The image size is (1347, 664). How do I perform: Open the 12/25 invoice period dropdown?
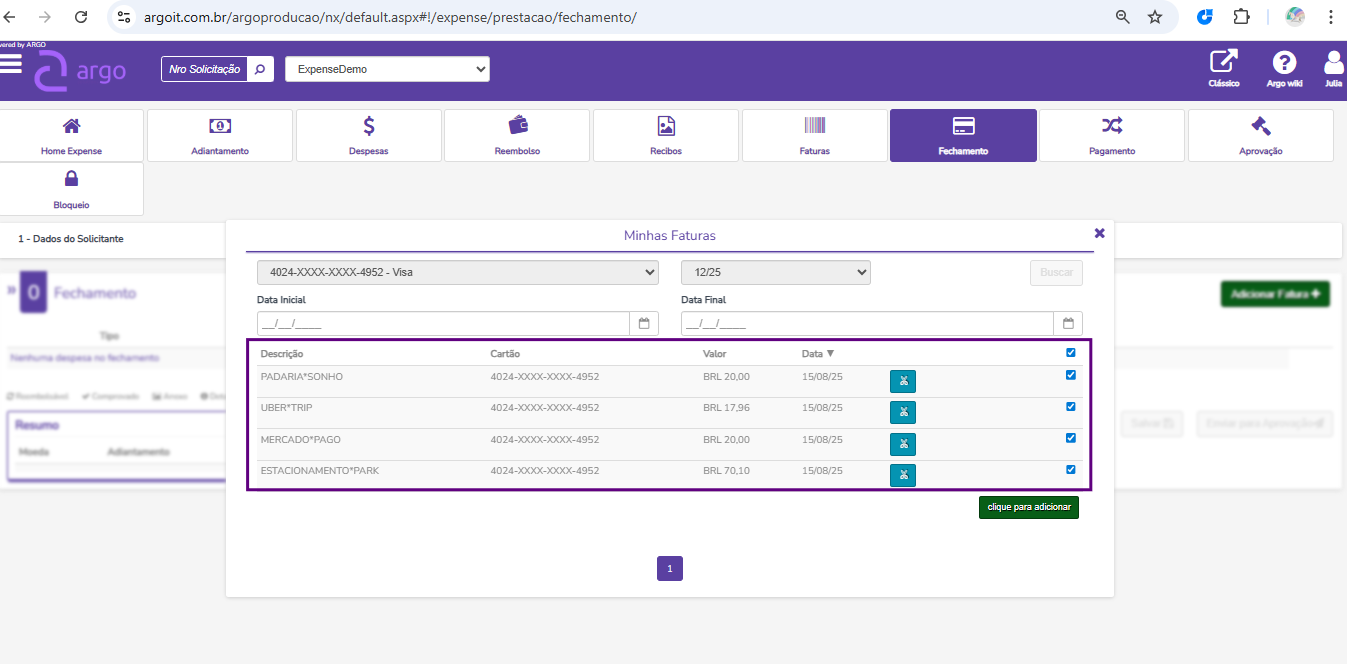775,273
